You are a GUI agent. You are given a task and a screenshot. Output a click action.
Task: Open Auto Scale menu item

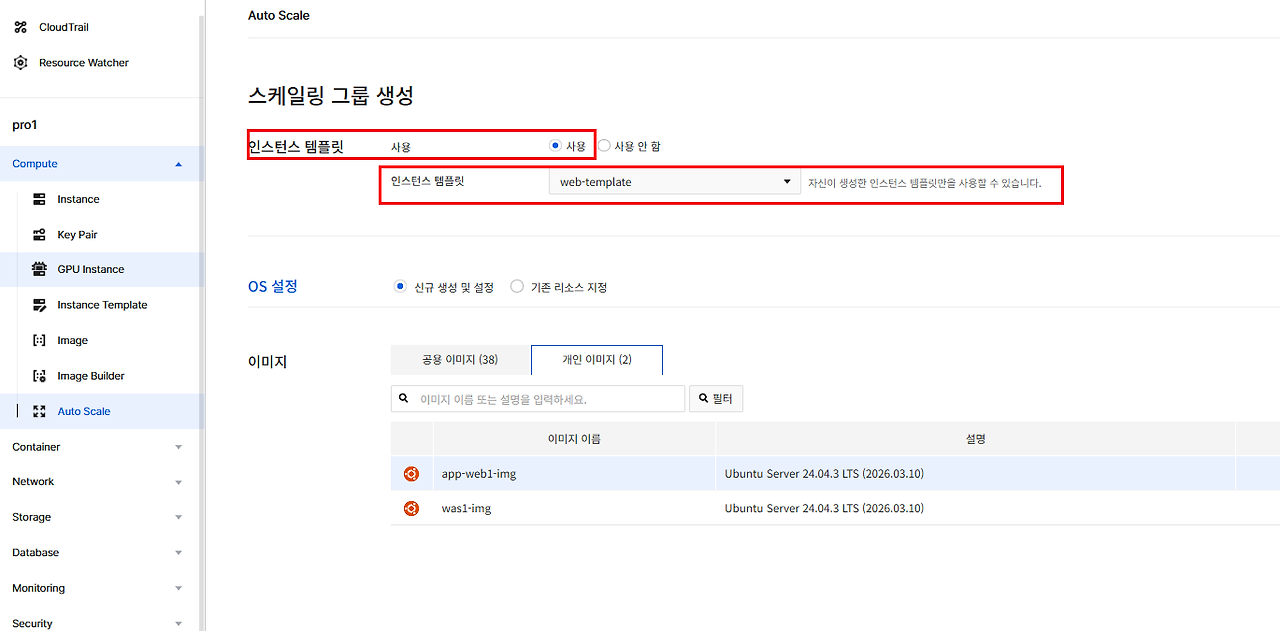(84, 411)
